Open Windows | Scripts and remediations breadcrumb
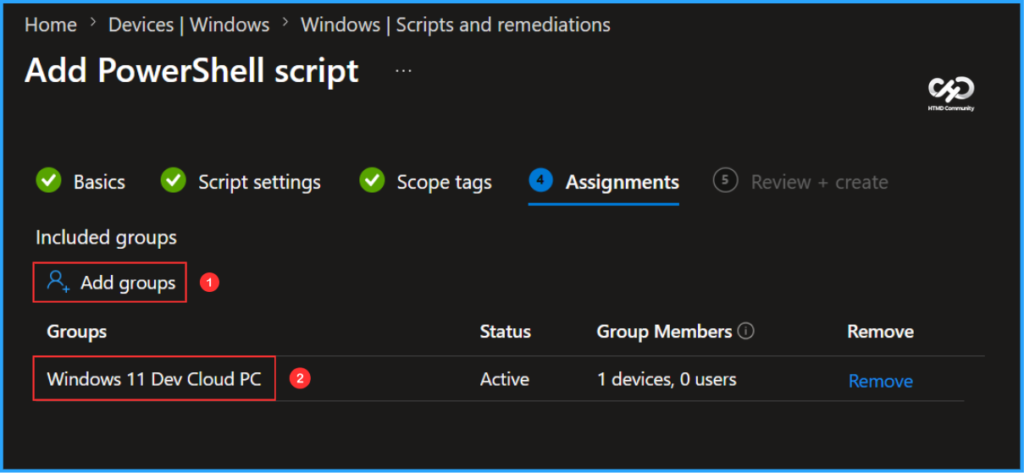Image resolution: width=1024 pixels, height=473 pixels. (x=455, y=25)
